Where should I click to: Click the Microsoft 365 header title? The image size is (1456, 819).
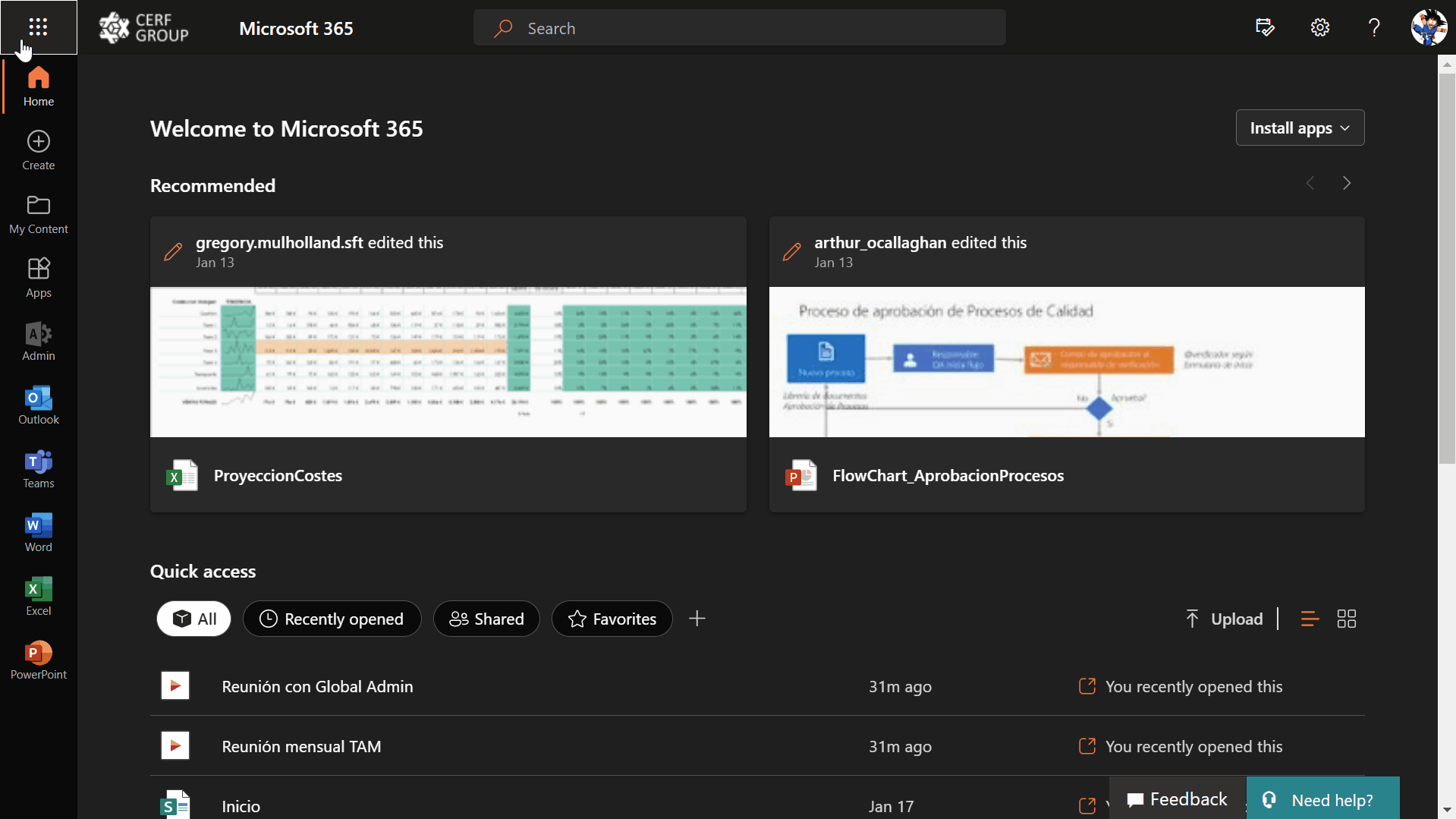click(x=296, y=28)
